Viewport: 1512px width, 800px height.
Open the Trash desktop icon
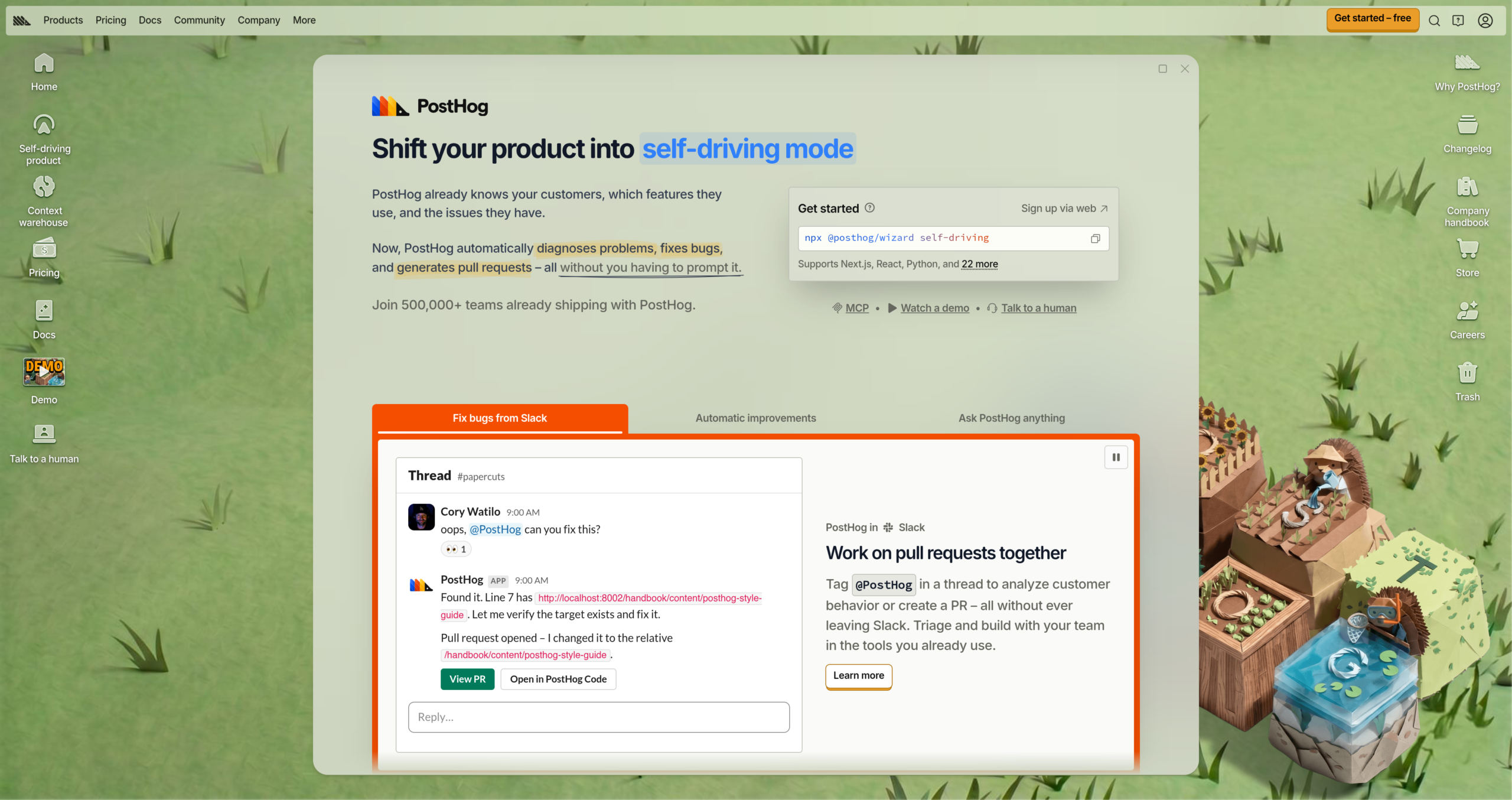(x=1467, y=382)
